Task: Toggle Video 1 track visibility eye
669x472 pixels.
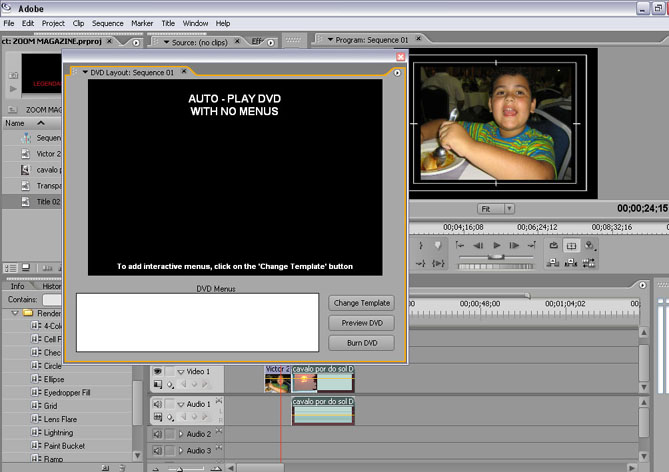Action: click(x=157, y=372)
